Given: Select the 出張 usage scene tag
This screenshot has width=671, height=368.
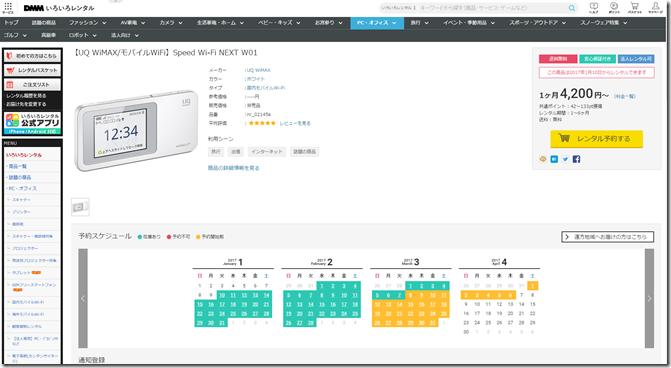Looking at the screenshot, I should tap(236, 151).
